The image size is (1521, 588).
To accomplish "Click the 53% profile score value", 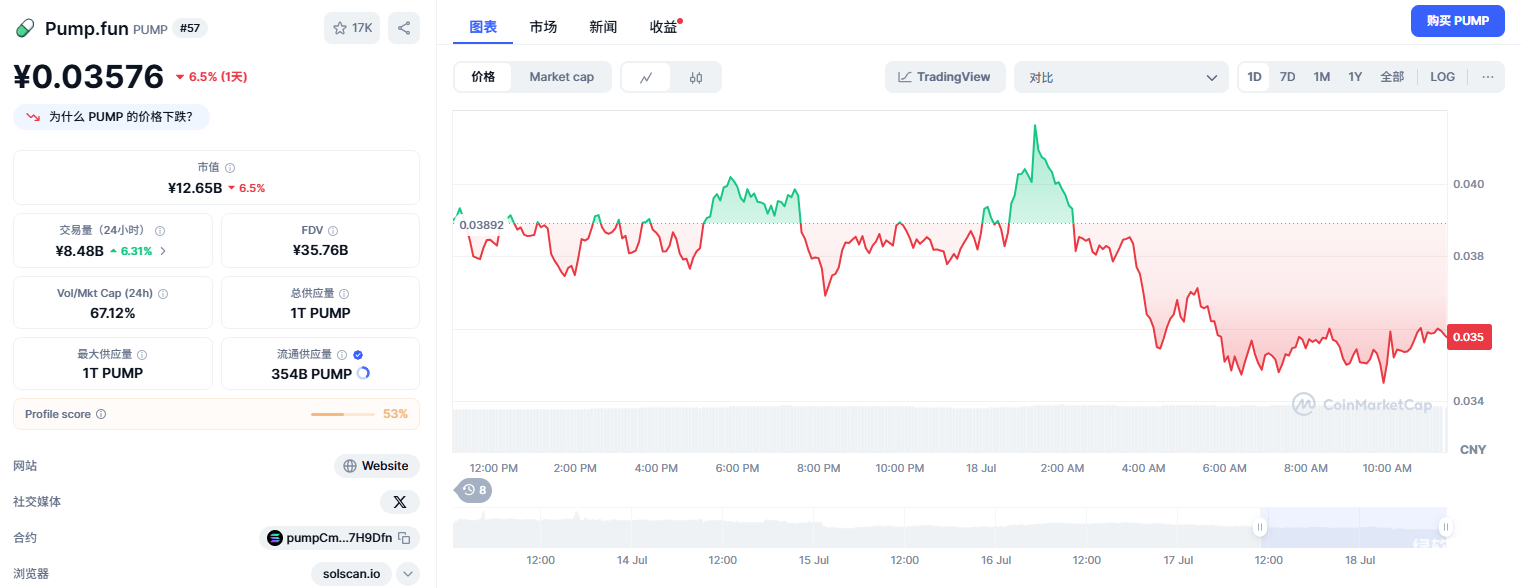I will click(395, 414).
